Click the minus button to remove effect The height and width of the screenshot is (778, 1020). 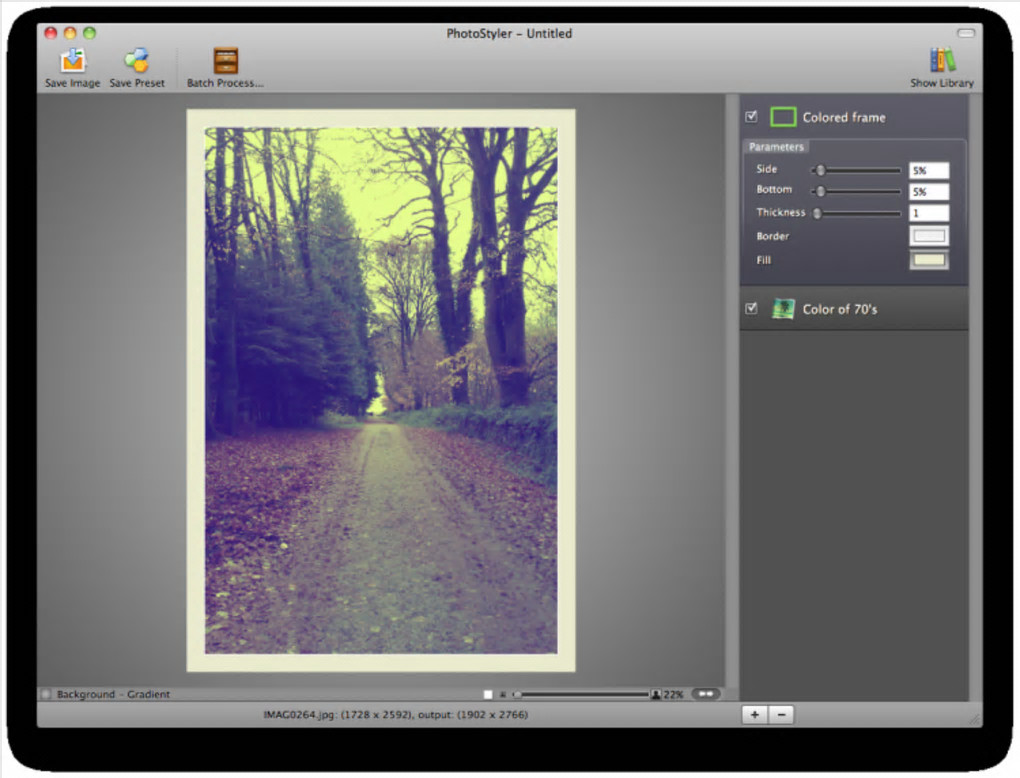(x=781, y=715)
